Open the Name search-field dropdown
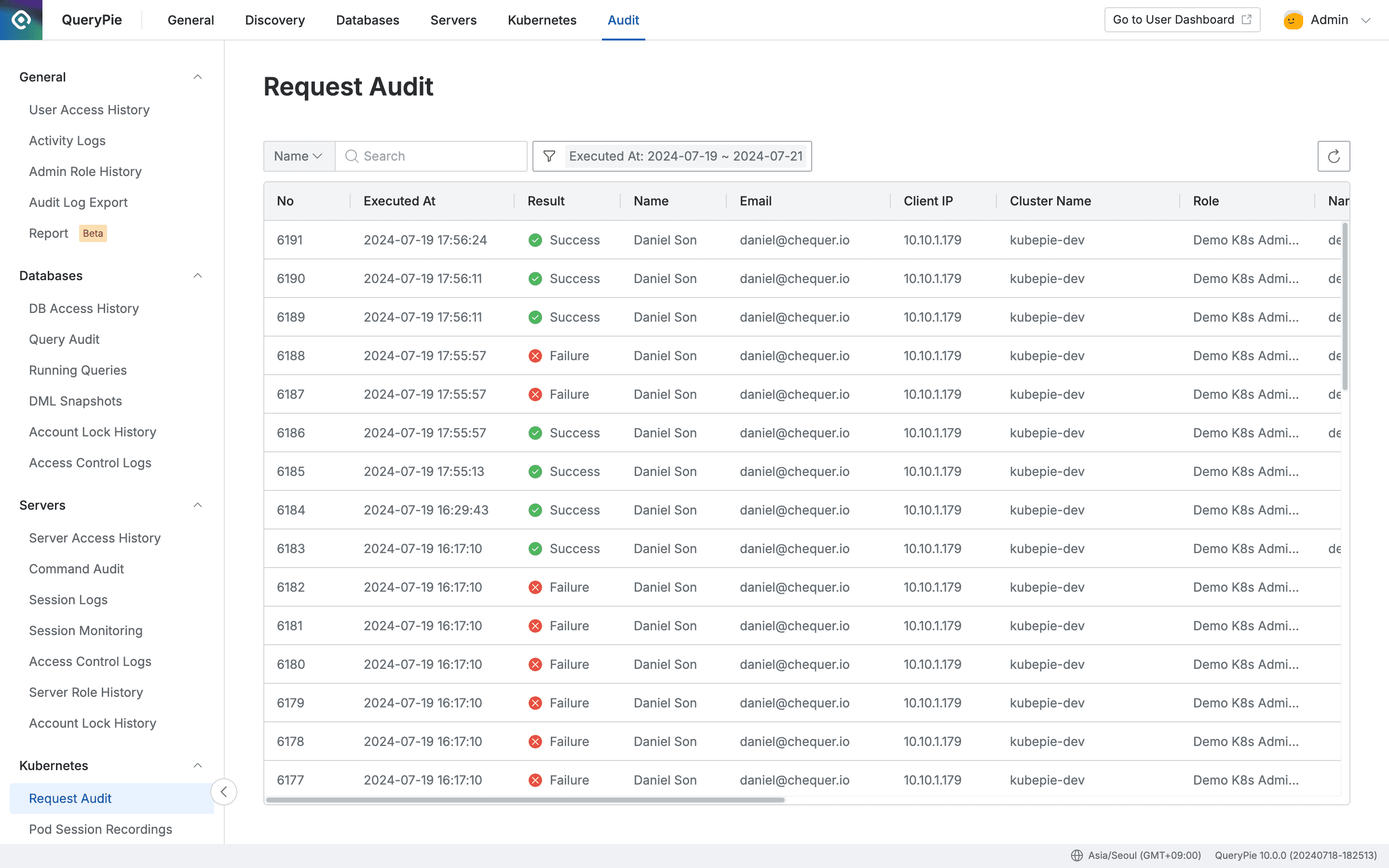 coord(299,156)
